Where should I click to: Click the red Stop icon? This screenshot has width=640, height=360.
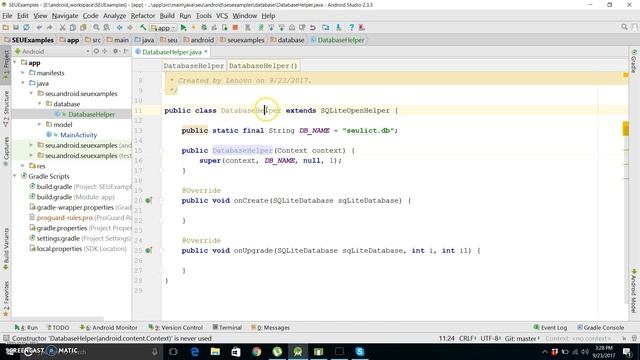pos(235,28)
